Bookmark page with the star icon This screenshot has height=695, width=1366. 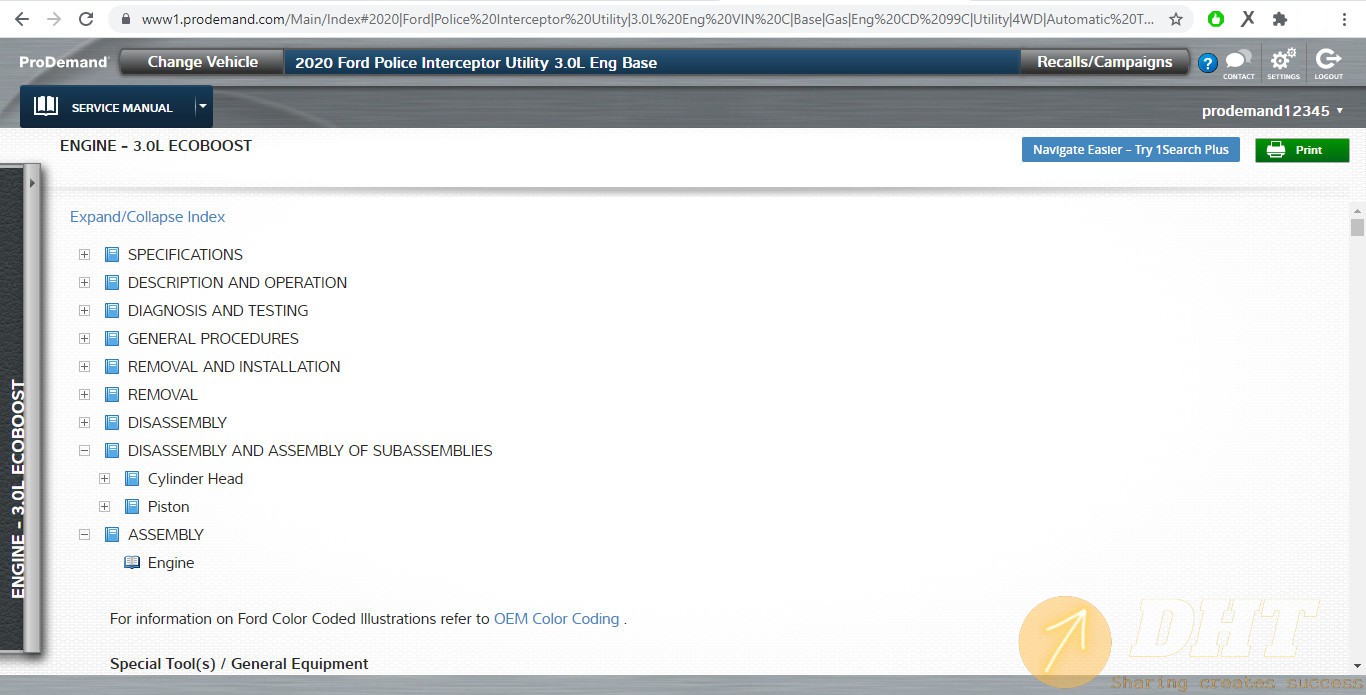pyautogui.click(x=1176, y=19)
